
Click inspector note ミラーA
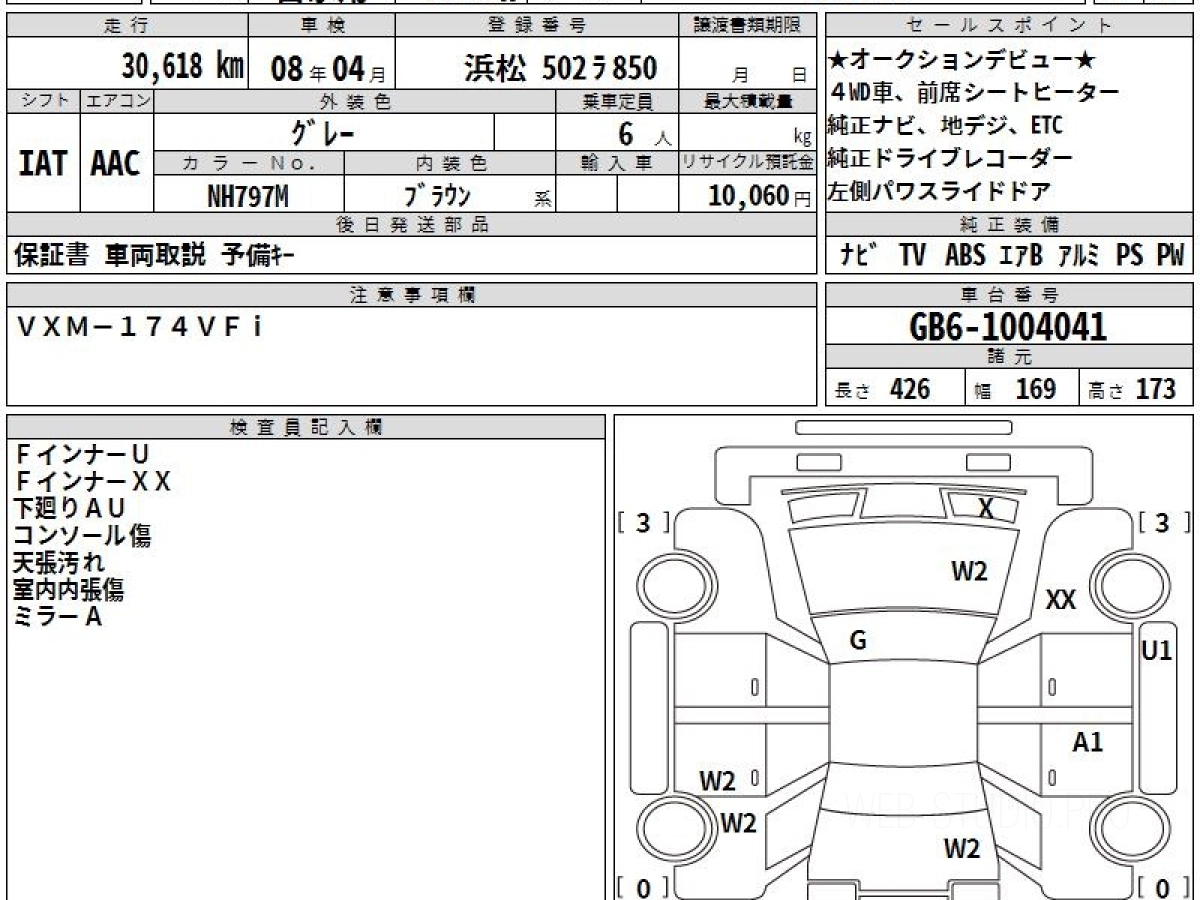[58, 617]
